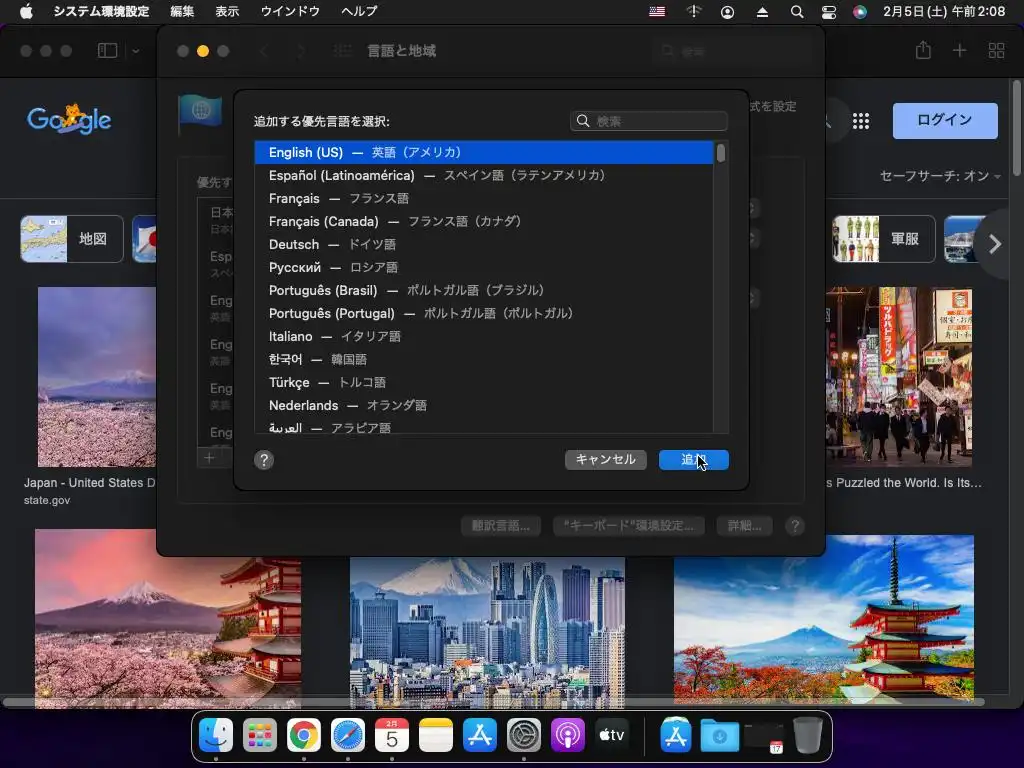Expand the Safari sidebar dropdown chevron
The image size is (1024, 768).
(135, 51)
